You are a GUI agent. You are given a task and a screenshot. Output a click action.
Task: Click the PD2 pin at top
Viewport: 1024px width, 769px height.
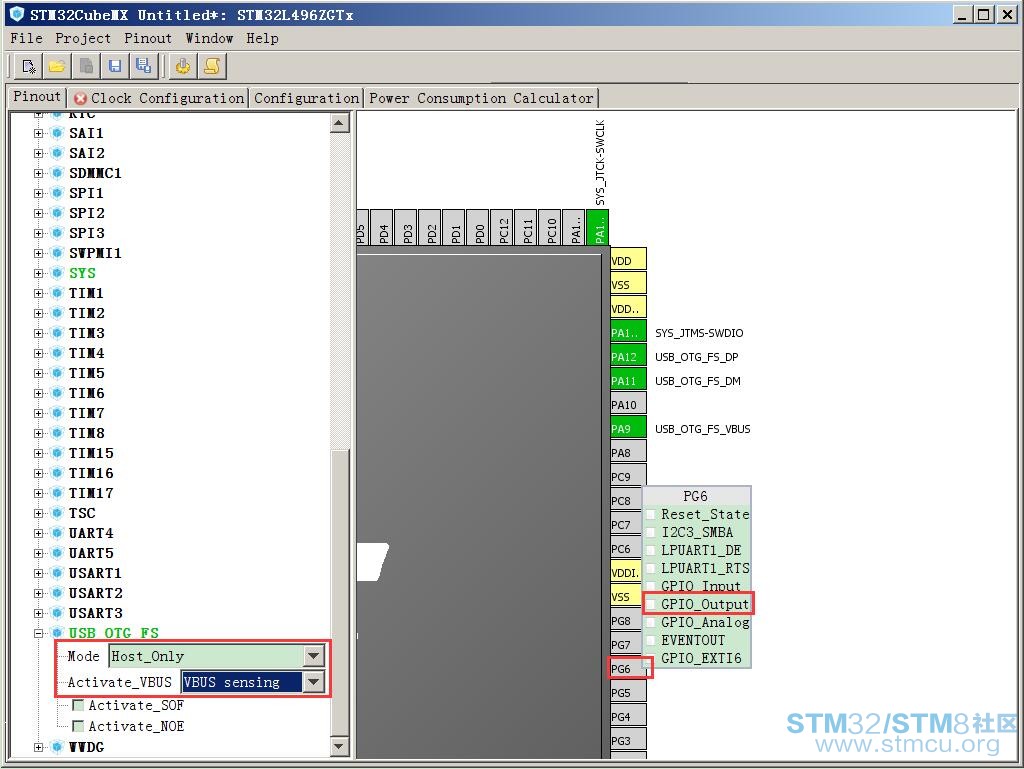click(431, 228)
